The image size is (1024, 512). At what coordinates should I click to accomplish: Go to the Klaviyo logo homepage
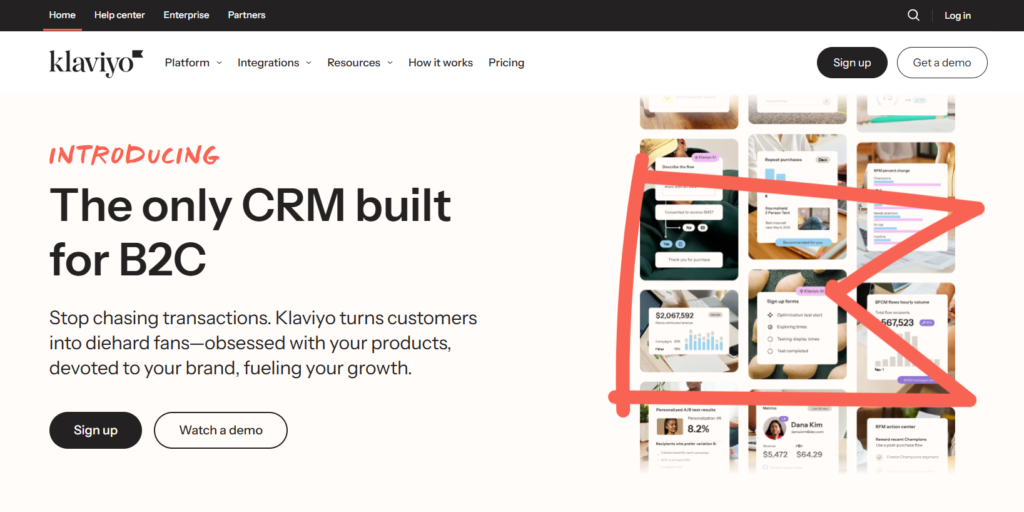pos(96,63)
